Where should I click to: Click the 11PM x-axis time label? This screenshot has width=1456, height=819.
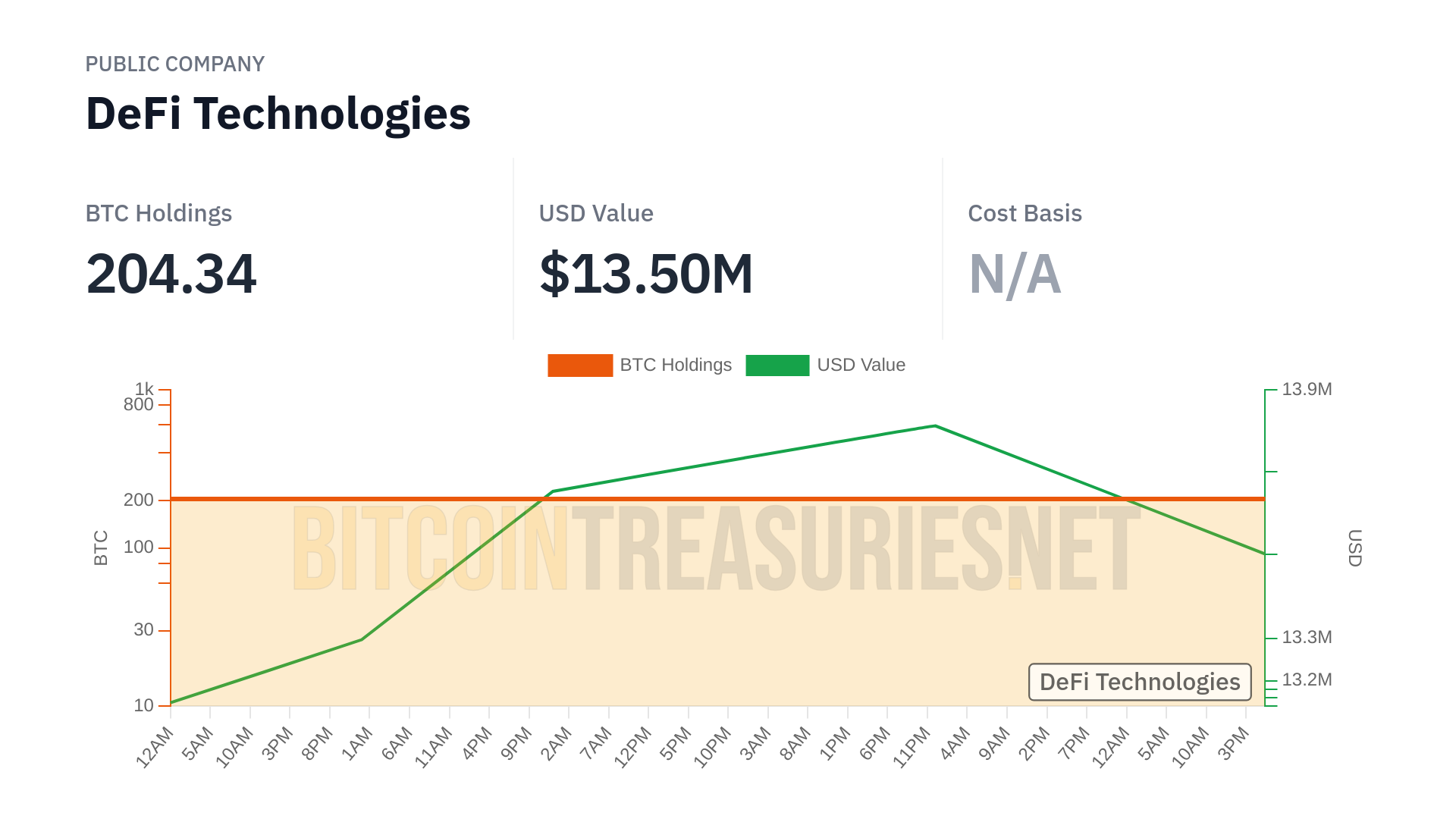[912, 746]
